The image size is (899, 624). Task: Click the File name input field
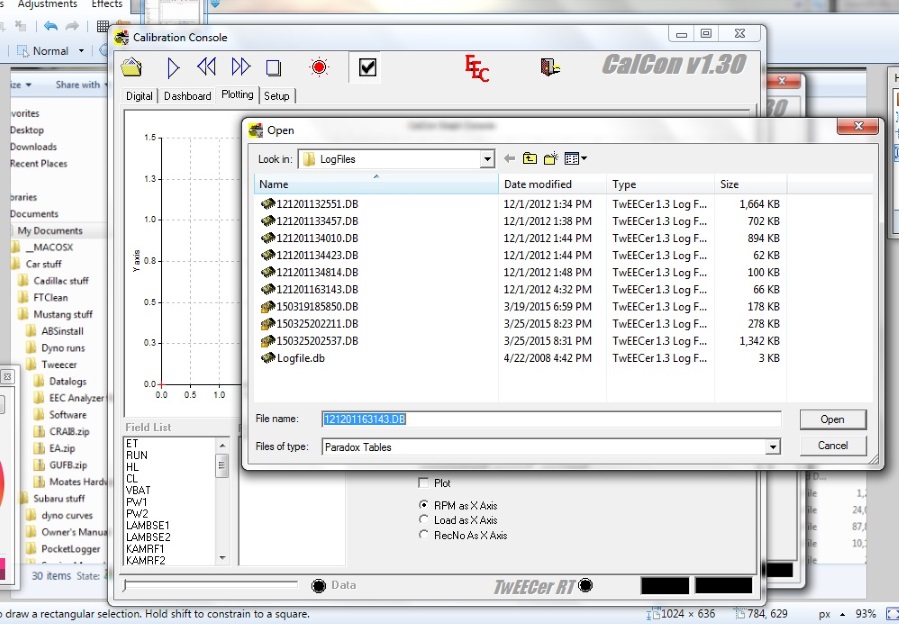point(551,419)
